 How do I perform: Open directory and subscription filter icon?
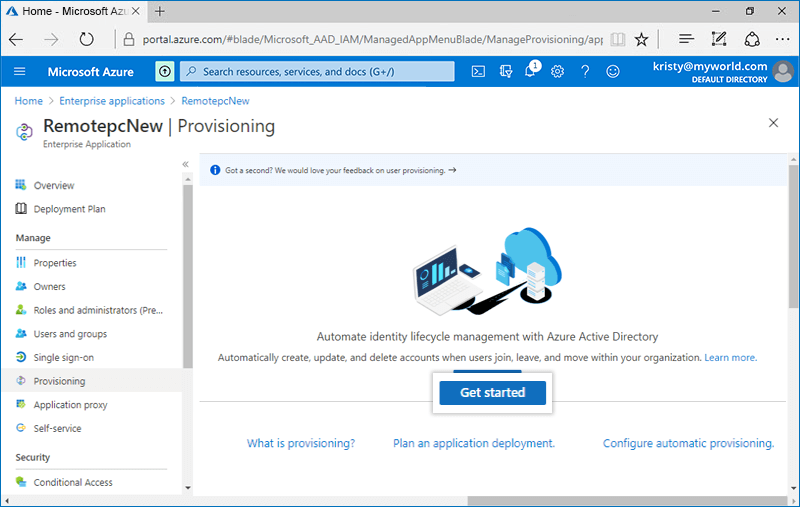(x=505, y=72)
